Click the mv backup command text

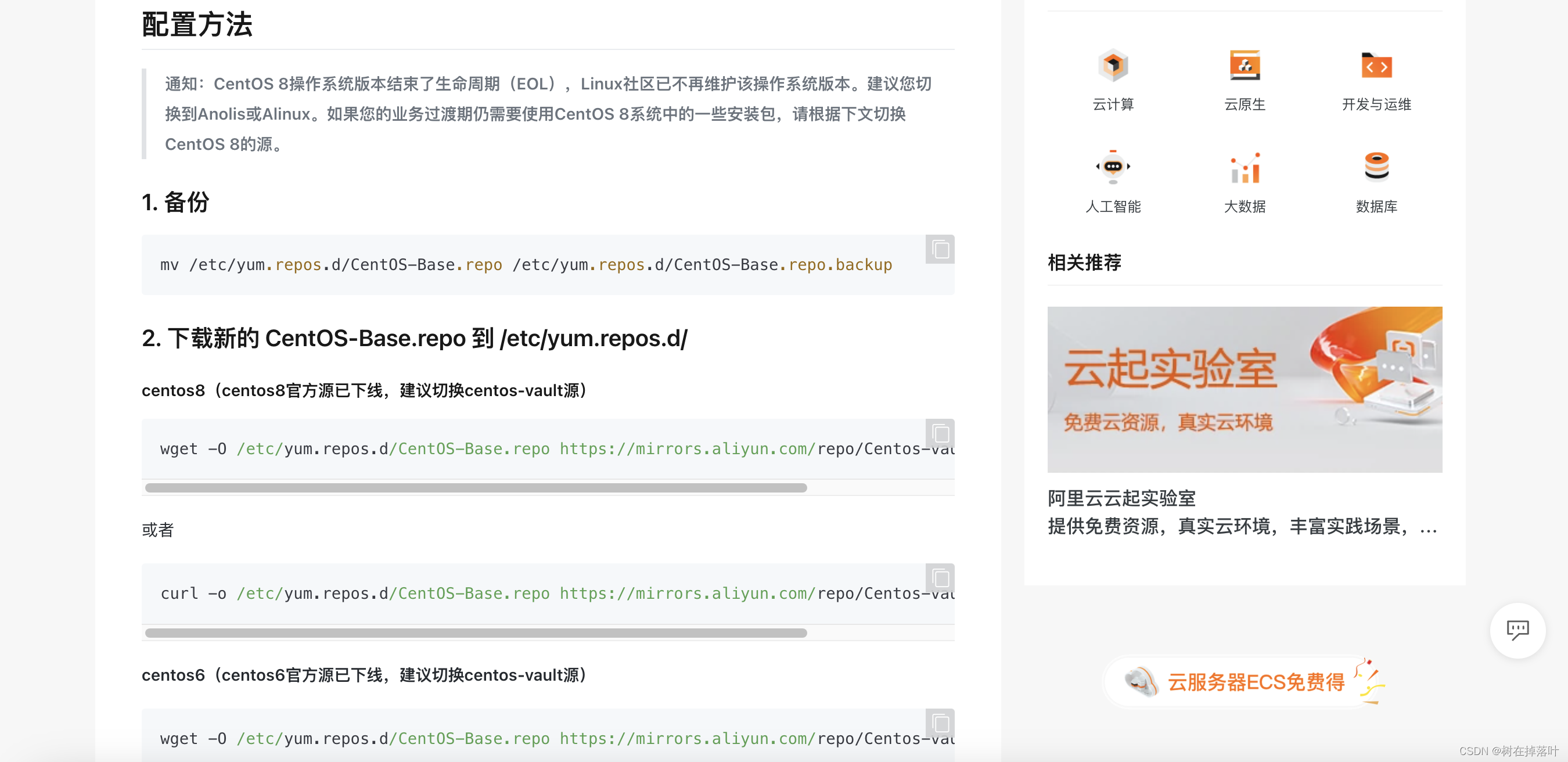526,265
